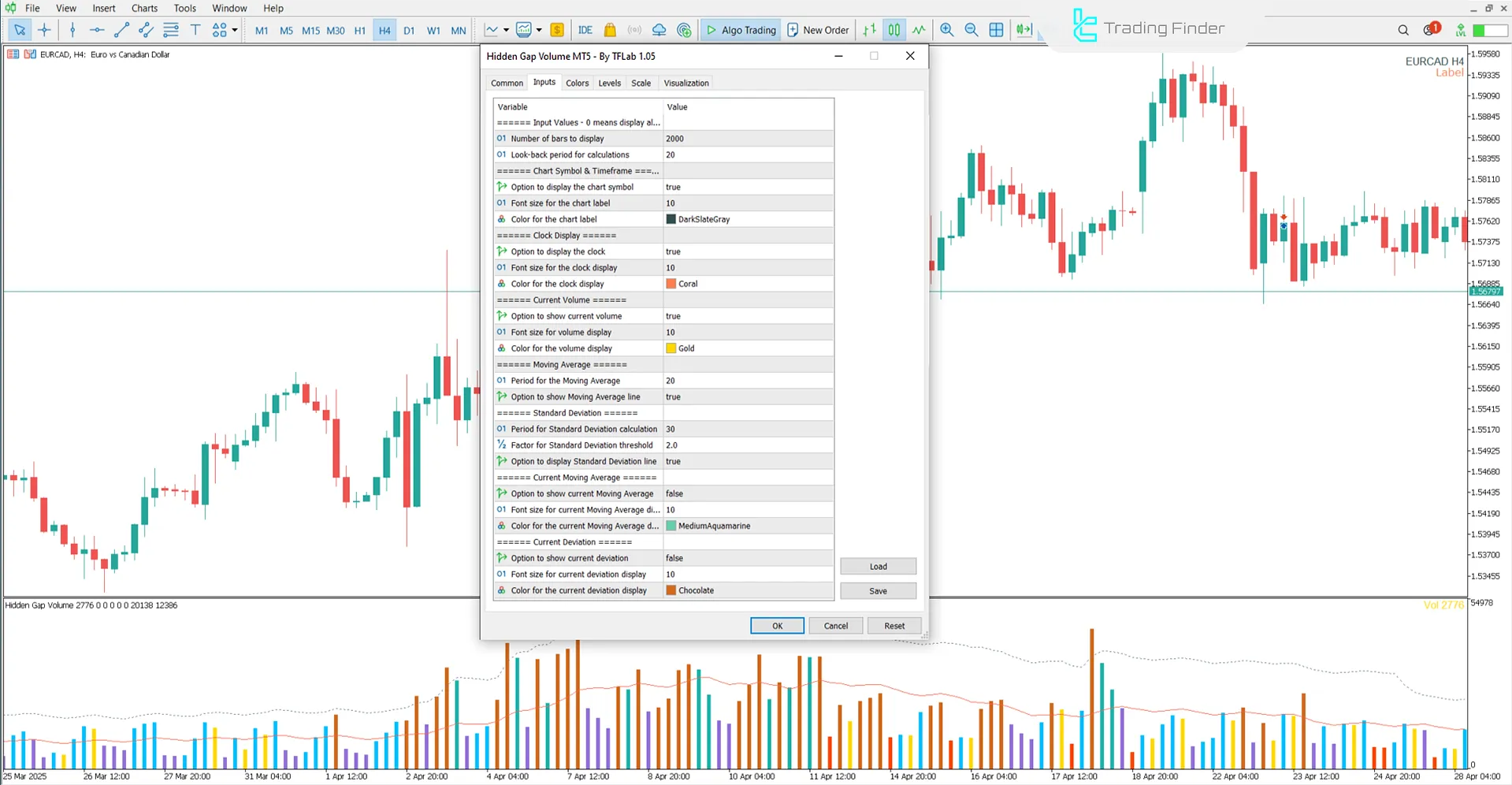Screen dimensions: 1512x785
Task: Click the Reset button
Action: click(x=894, y=625)
